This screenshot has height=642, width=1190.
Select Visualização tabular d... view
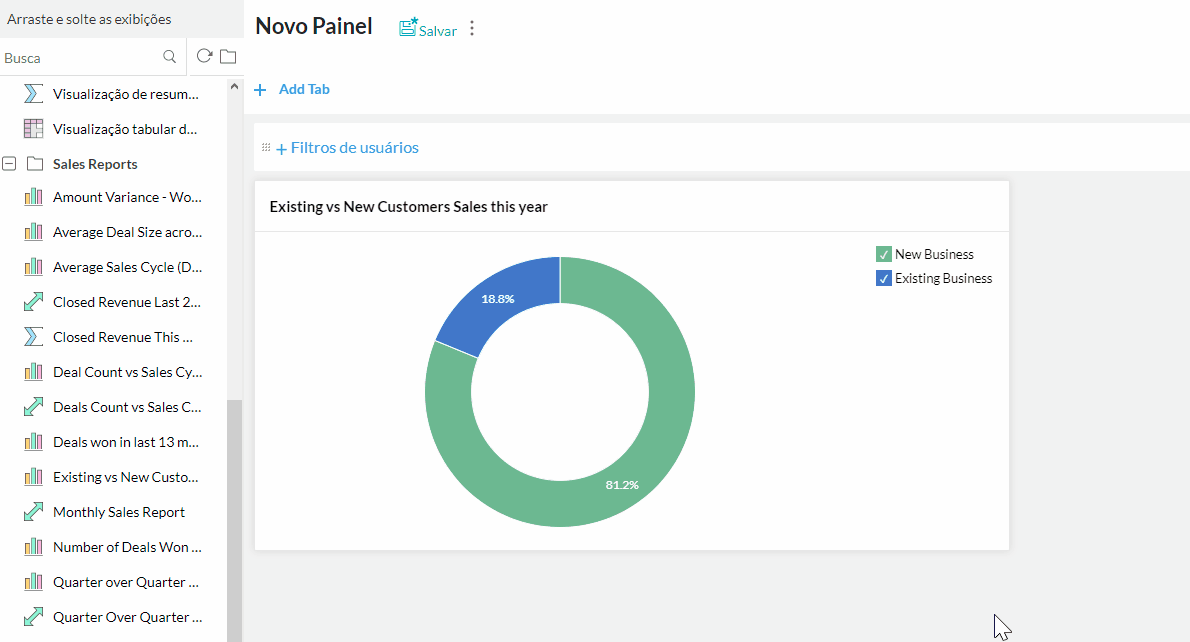125,129
